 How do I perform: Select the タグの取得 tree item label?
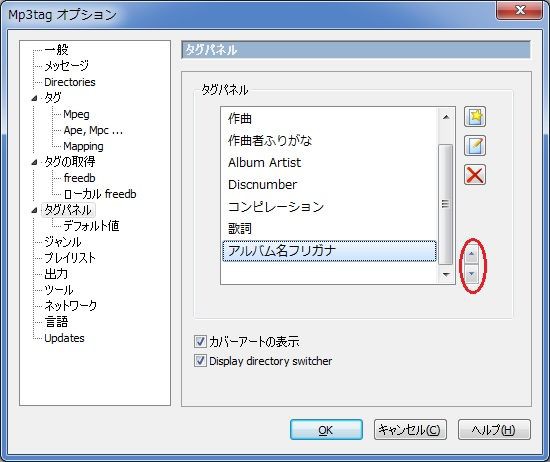click(69, 162)
